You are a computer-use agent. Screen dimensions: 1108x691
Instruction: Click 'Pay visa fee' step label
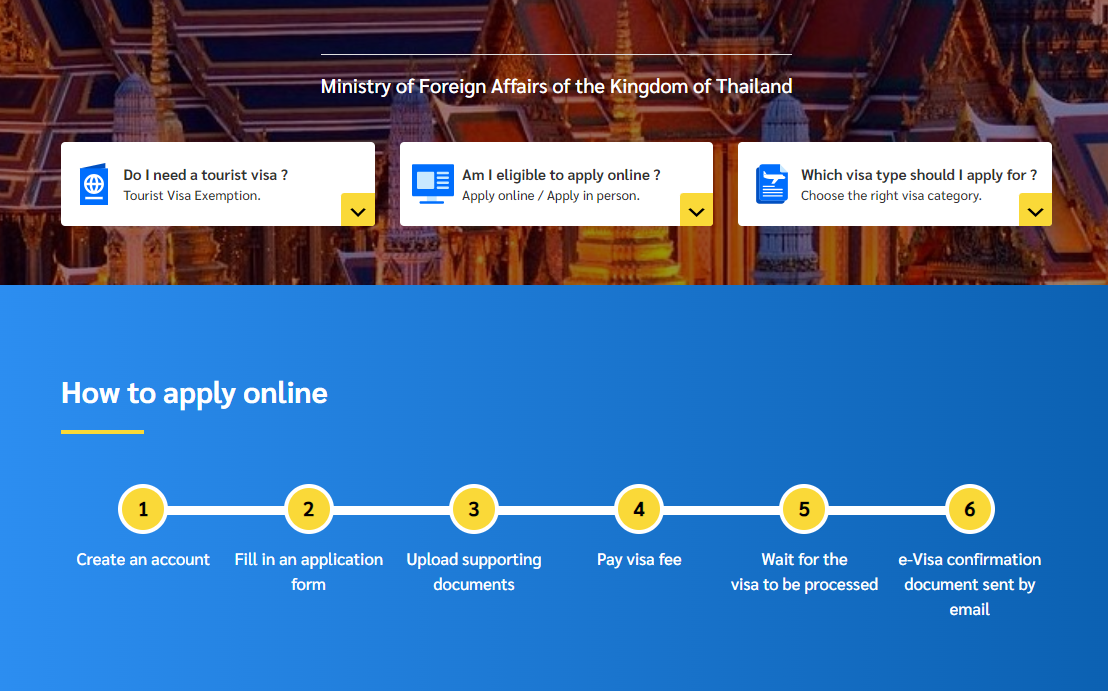(639, 560)
